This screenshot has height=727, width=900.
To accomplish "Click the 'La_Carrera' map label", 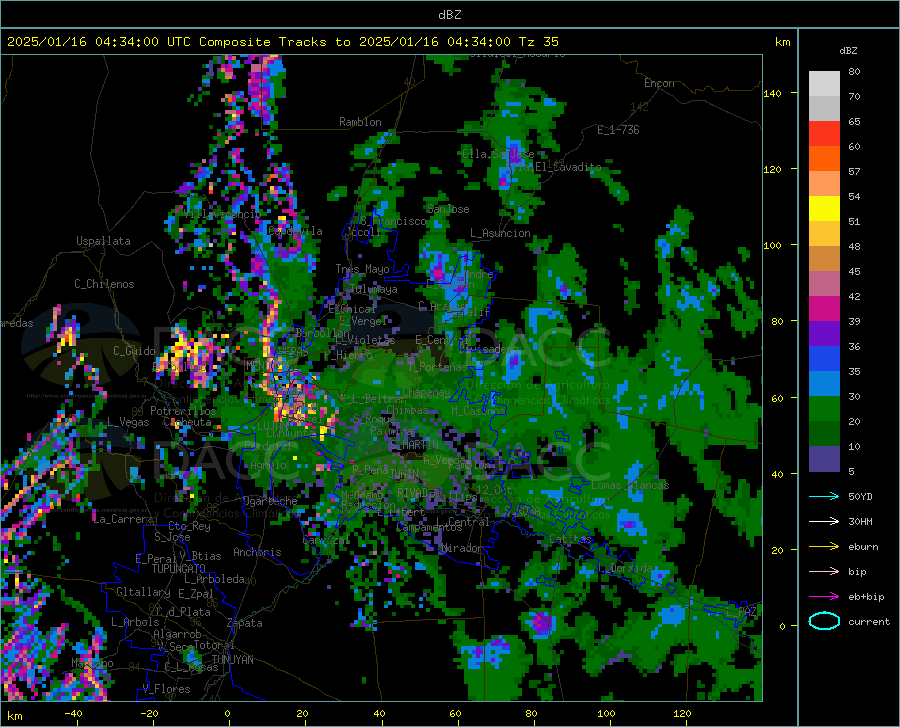I will 123,519.
